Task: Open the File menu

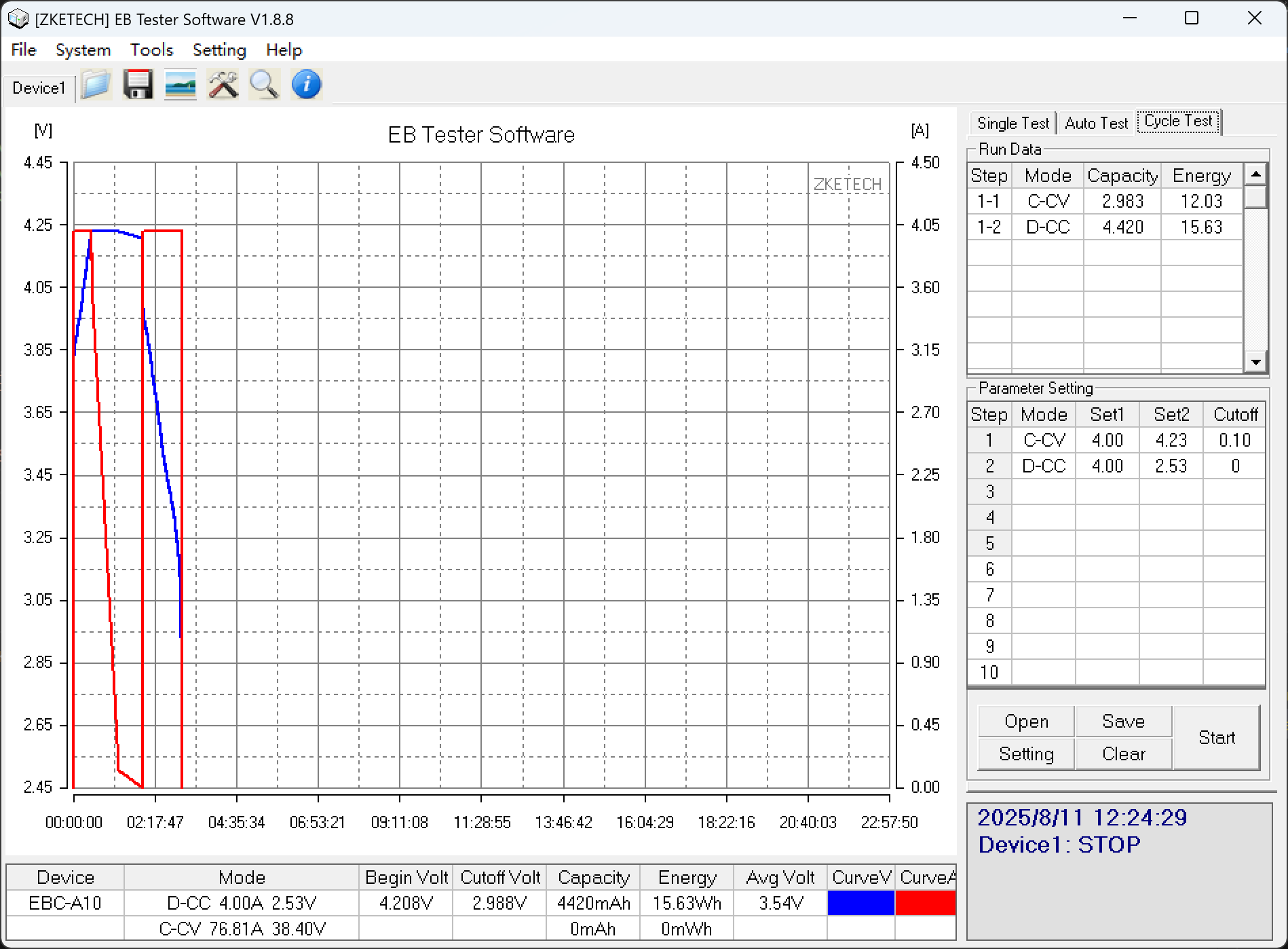Action: pyautogui.click(x=24, y=50)
